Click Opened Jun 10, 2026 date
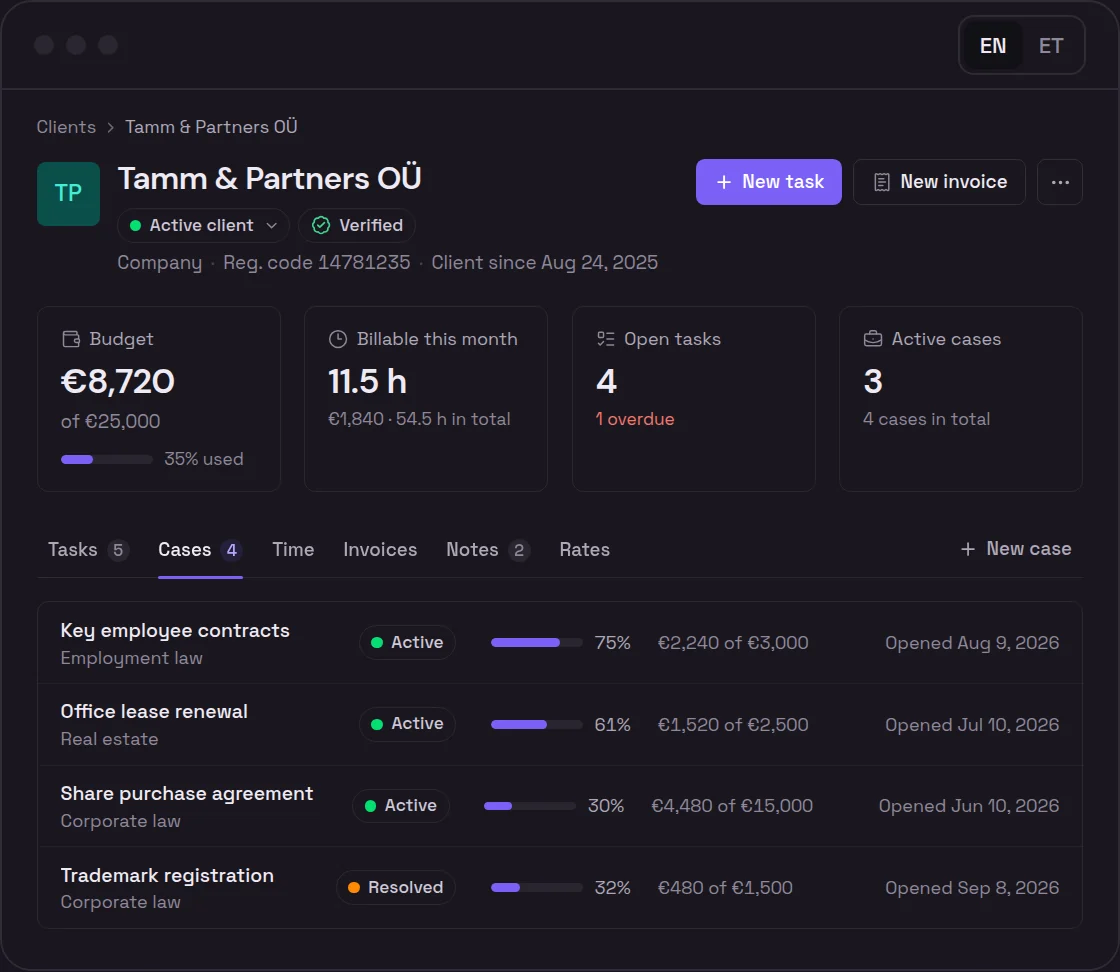This screenshot has height=972, width=1120. [969, 806]
